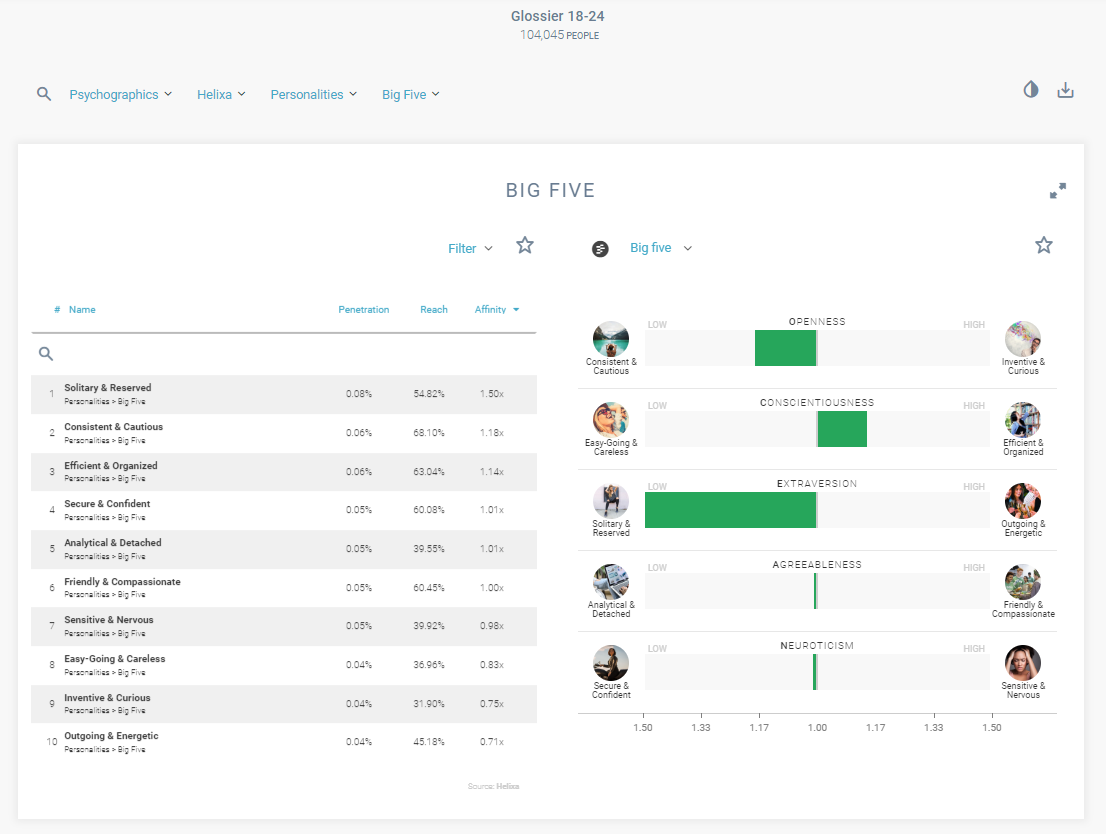The width and height of the screenshot is (1106, 834).
Task: Expand the Big Five card fullscreen
Action: (1057, 191)
